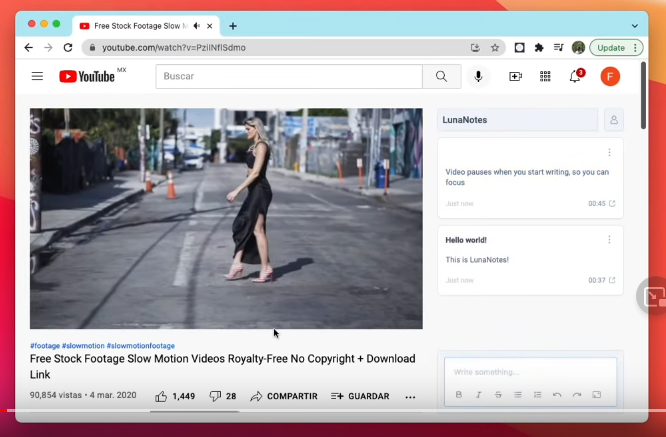This screenshot has height=437, width=666.
Task: Jump to the 00:37 note timestamp
Action: (x=601, y=280)
